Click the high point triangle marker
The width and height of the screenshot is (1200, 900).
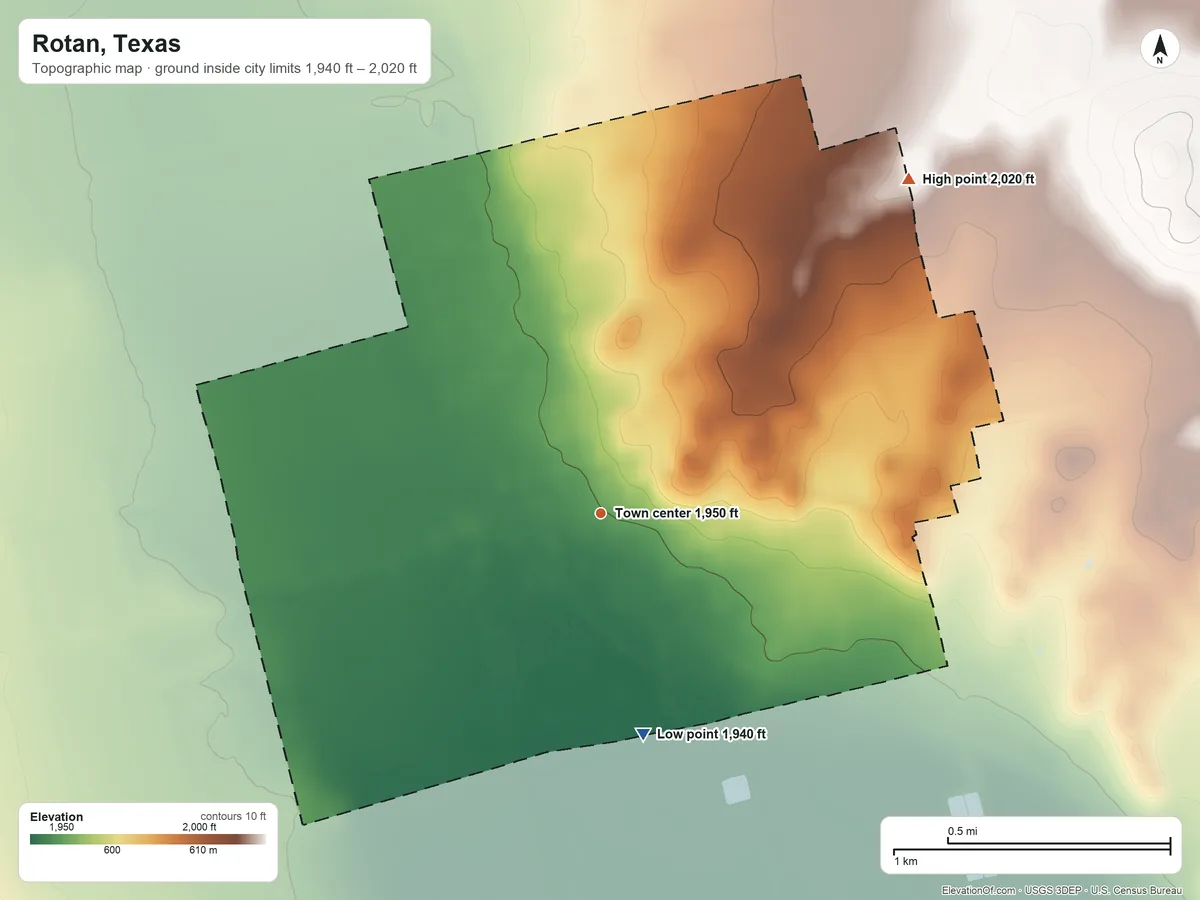(908, 179)
